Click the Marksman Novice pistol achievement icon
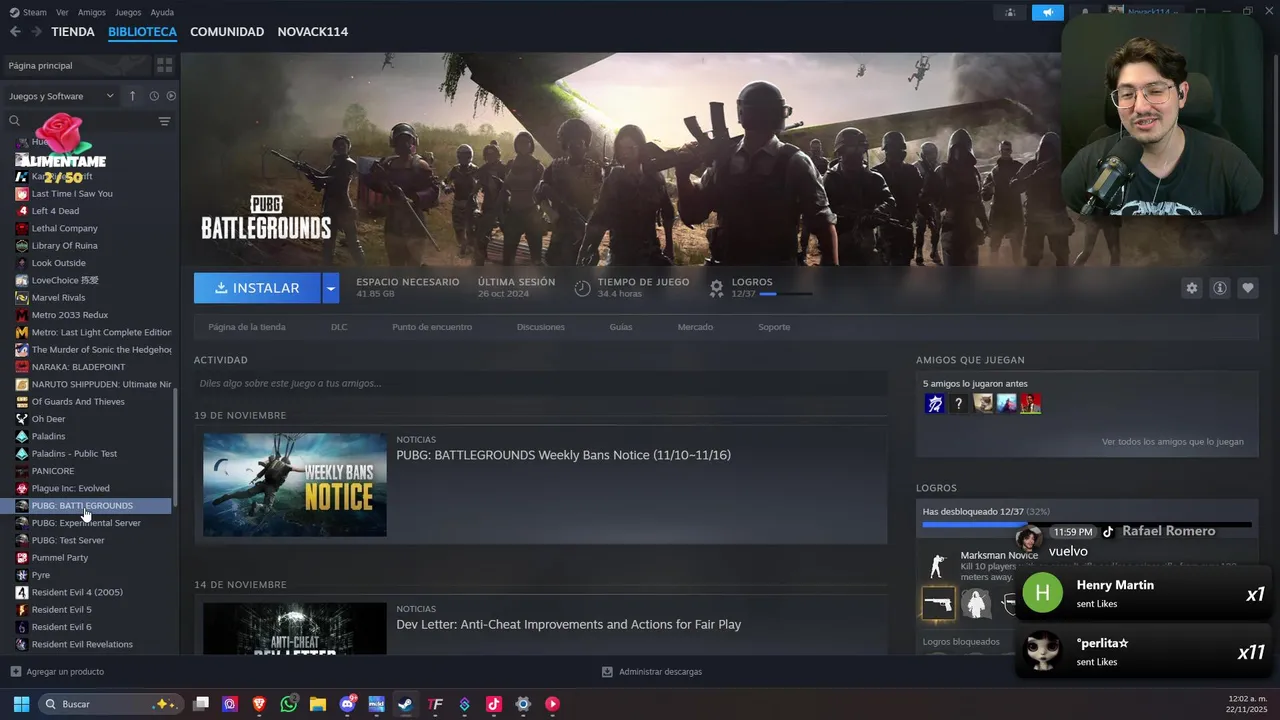 [x=938, y=603]
